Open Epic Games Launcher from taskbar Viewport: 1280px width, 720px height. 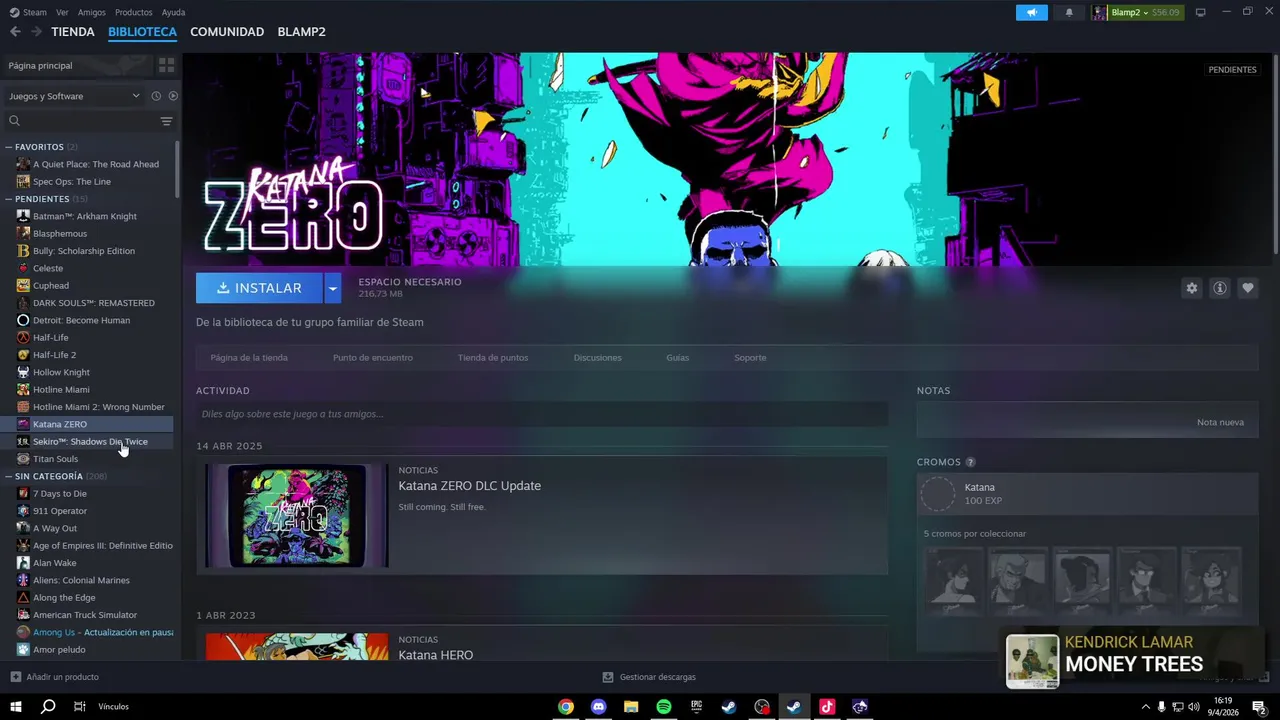[696, 707]
